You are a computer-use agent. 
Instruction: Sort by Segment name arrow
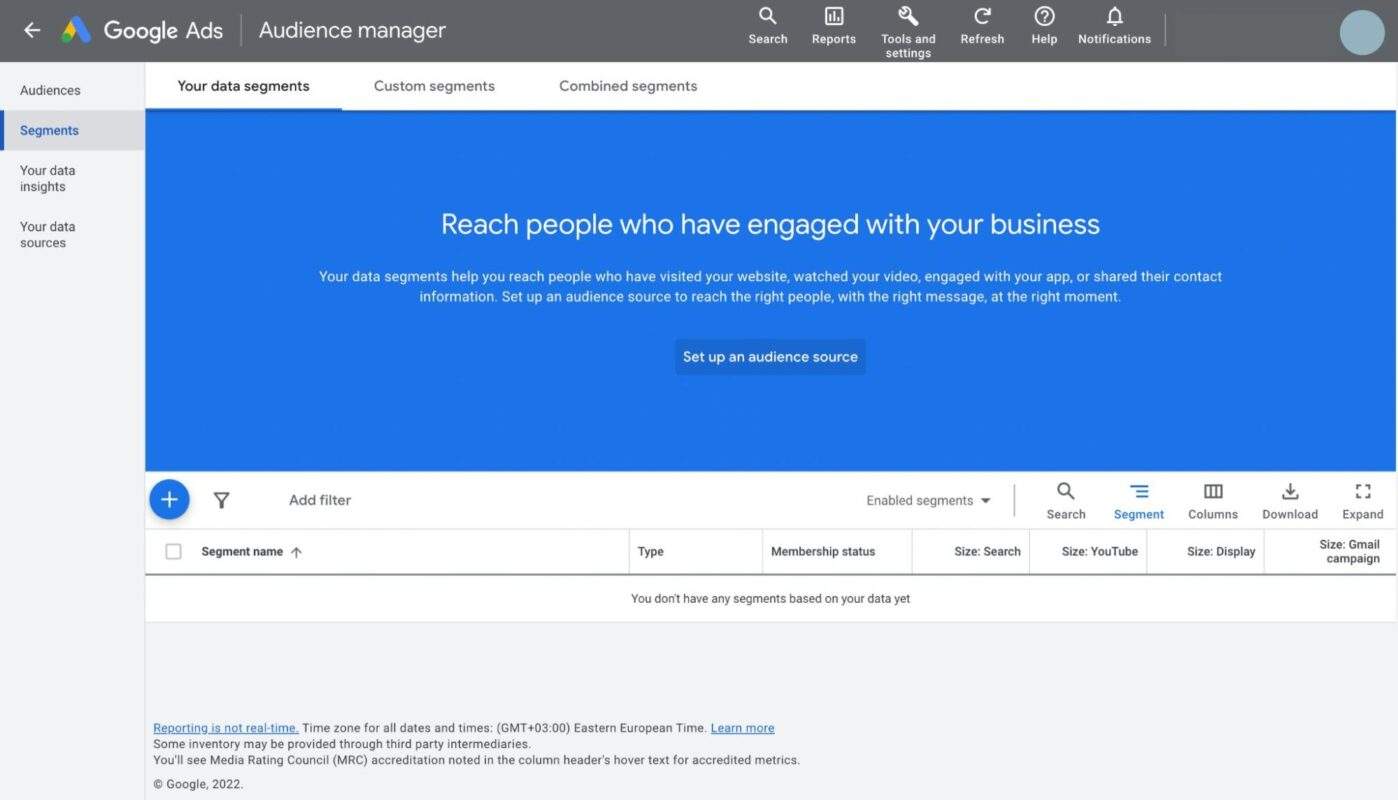[x=296, y=552]
